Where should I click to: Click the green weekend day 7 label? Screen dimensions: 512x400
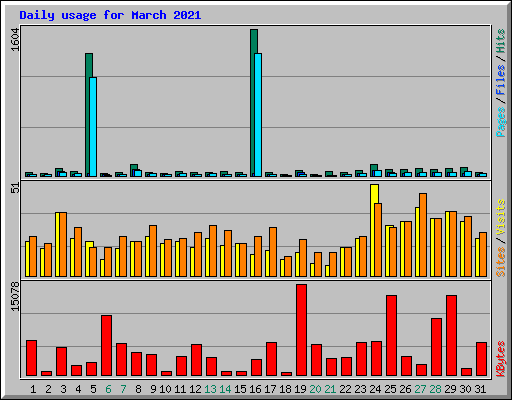pos(123,389)
